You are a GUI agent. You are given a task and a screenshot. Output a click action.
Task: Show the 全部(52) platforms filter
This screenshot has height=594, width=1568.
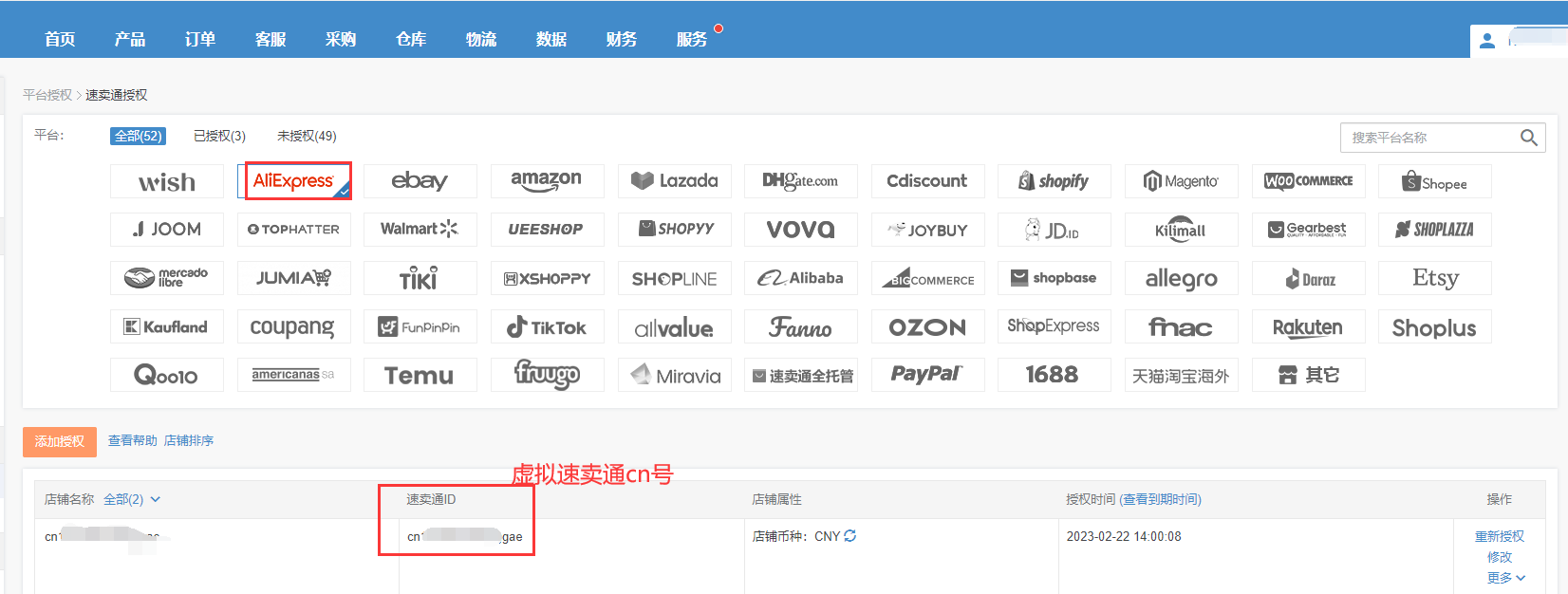tap(139, 136)
